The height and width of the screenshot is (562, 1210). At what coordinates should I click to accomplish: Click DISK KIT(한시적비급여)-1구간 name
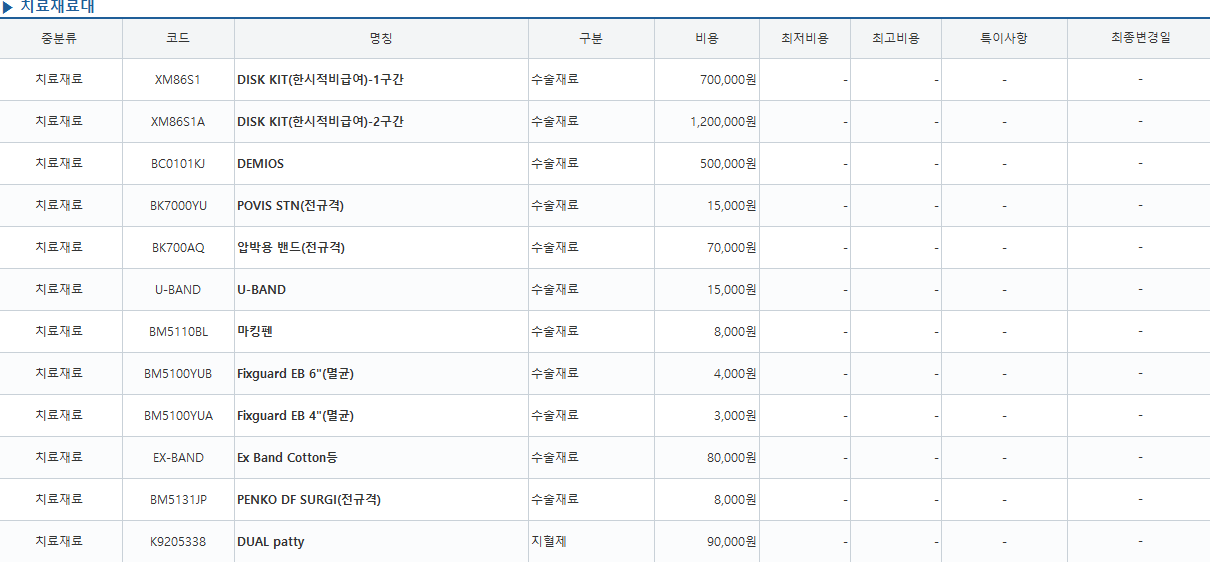click(x=320, y=80)
